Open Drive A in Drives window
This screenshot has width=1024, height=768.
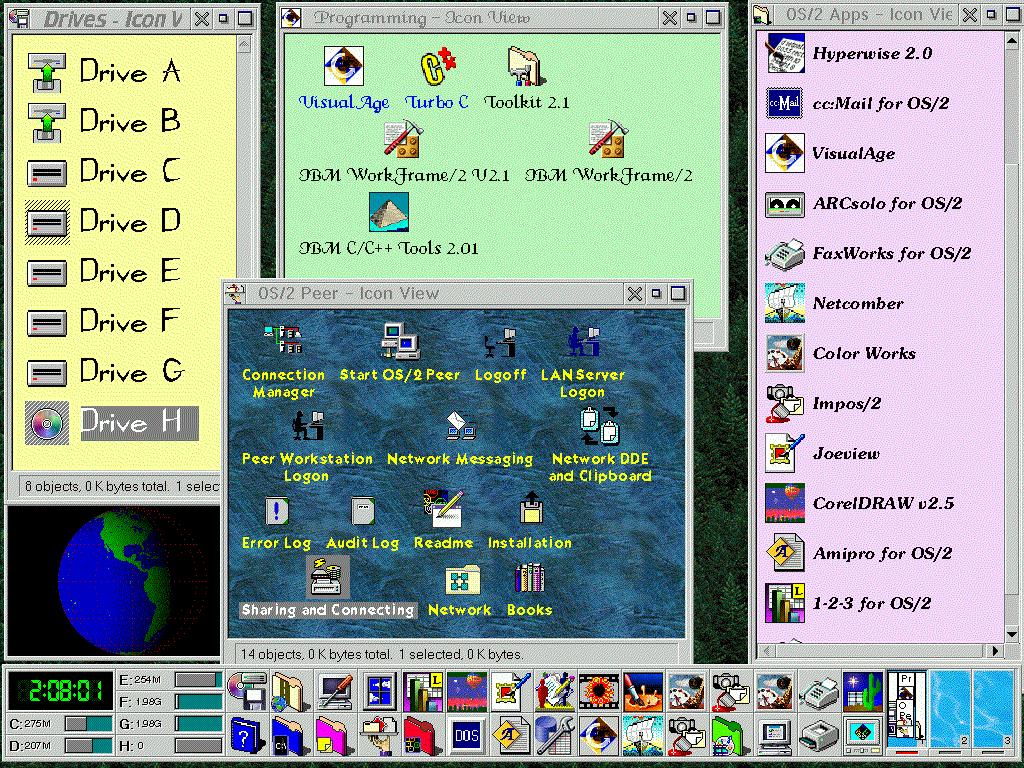46,72
